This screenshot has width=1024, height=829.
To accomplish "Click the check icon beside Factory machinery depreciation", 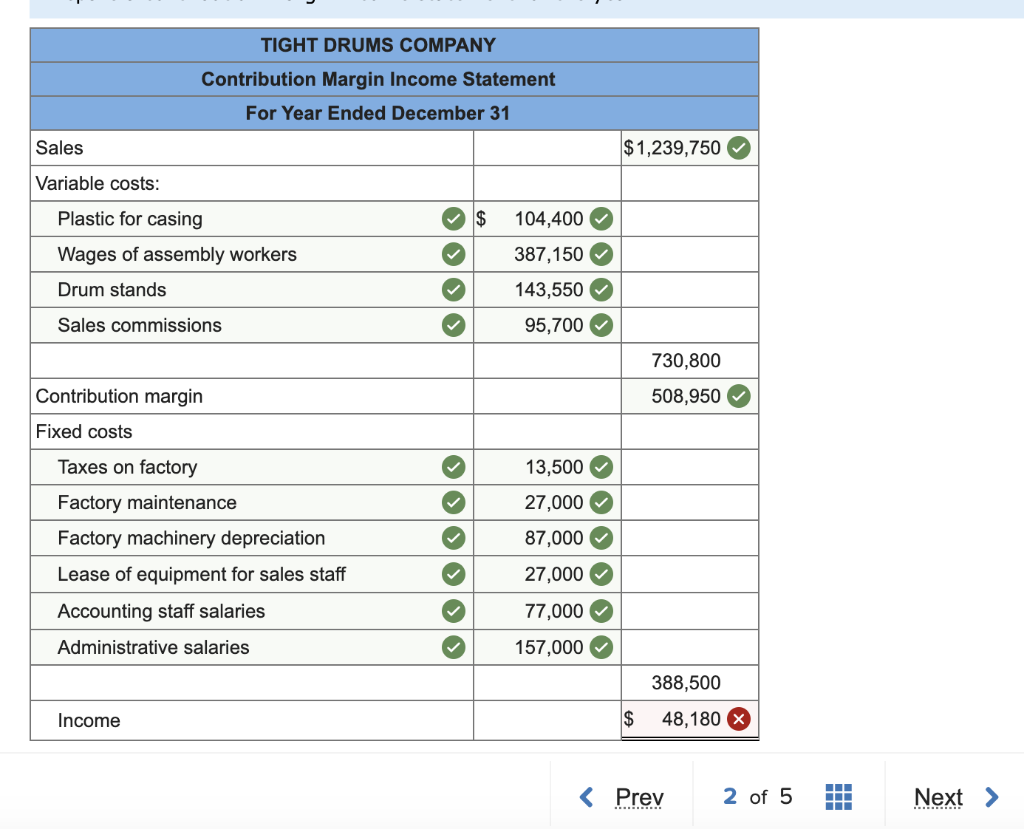I will [x=453, y=538].
